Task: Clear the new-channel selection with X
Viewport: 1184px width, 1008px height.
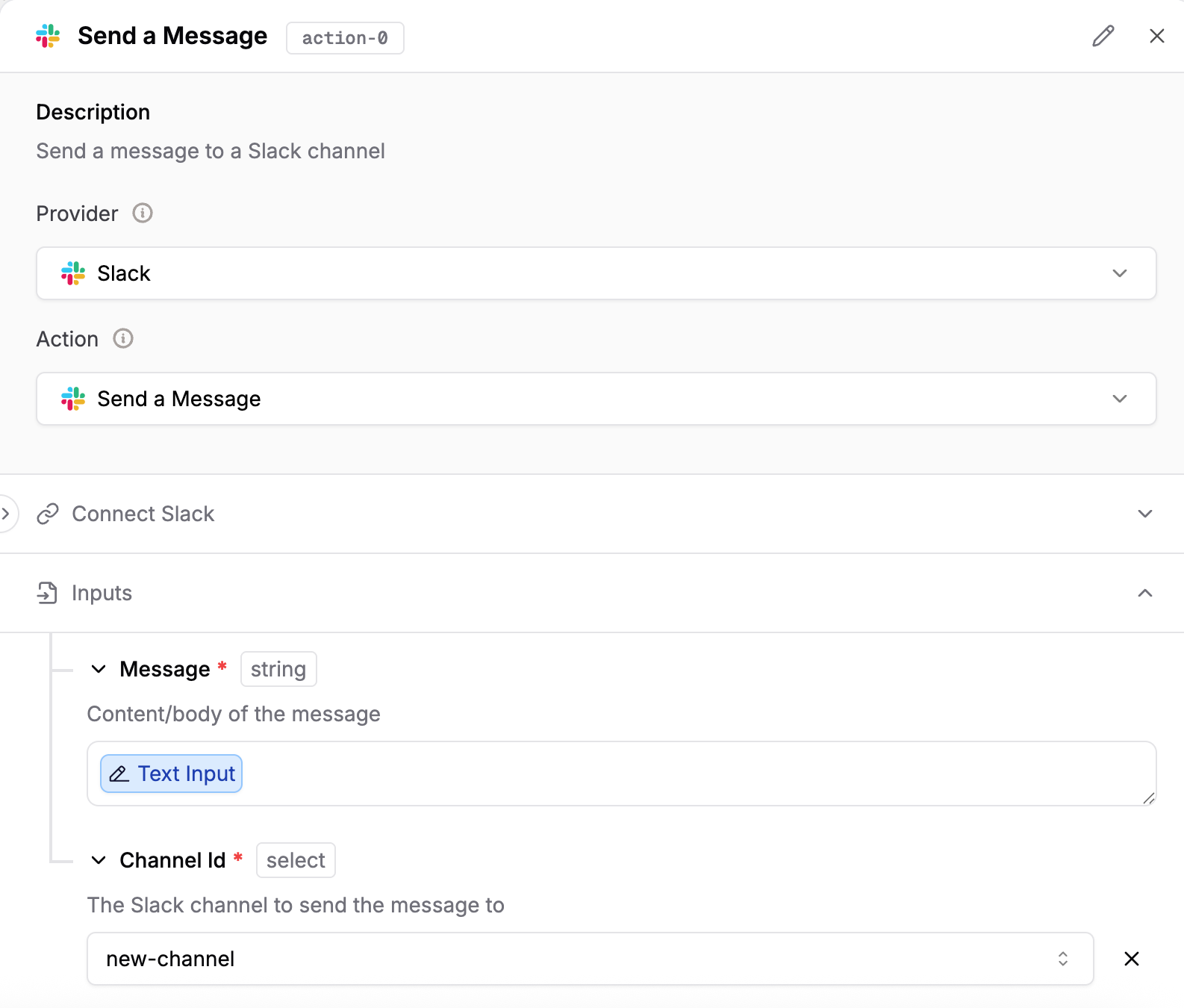Action: (x=1131, y=959)
